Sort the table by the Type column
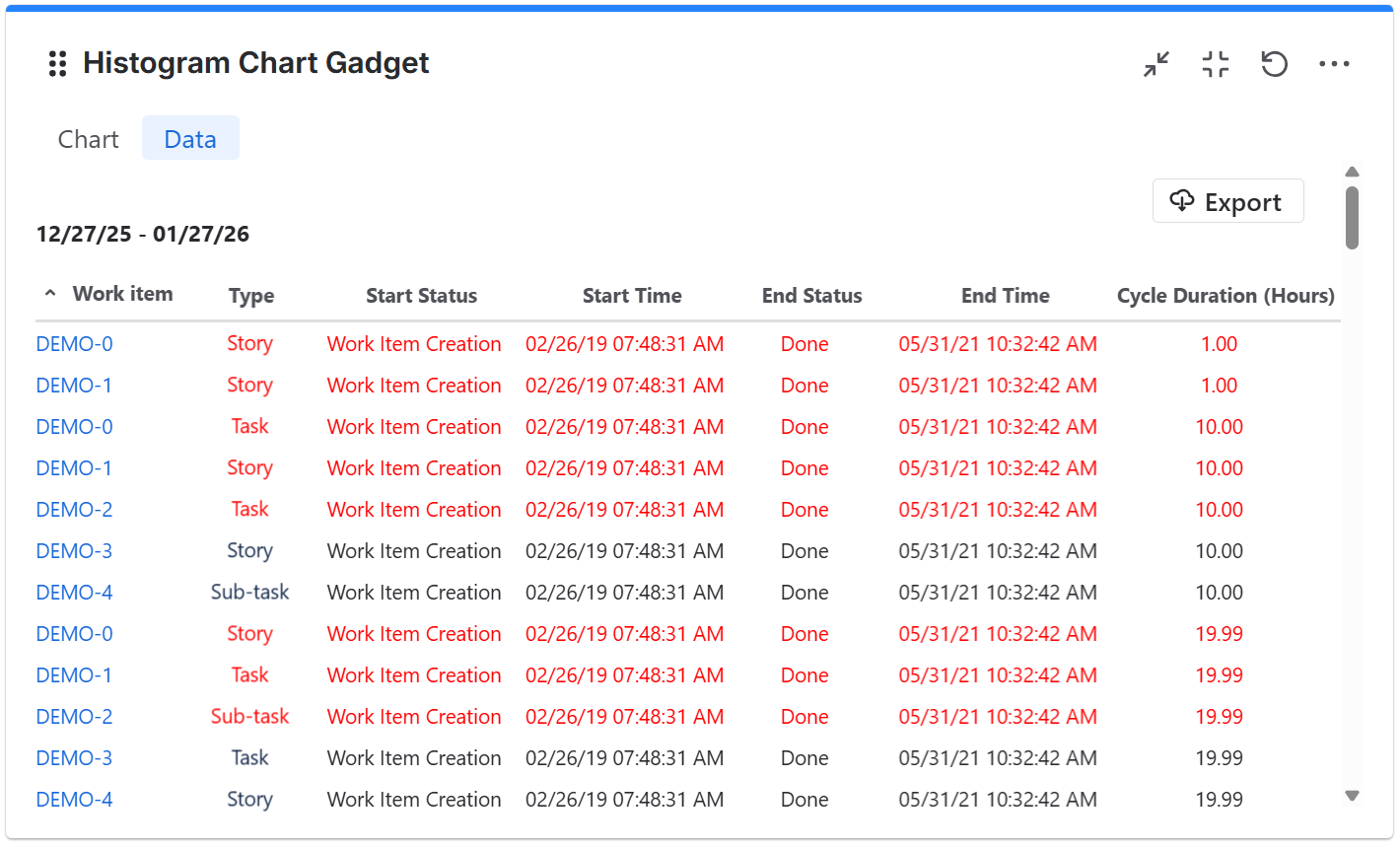 pyautogui.click(x=249, y=294)
